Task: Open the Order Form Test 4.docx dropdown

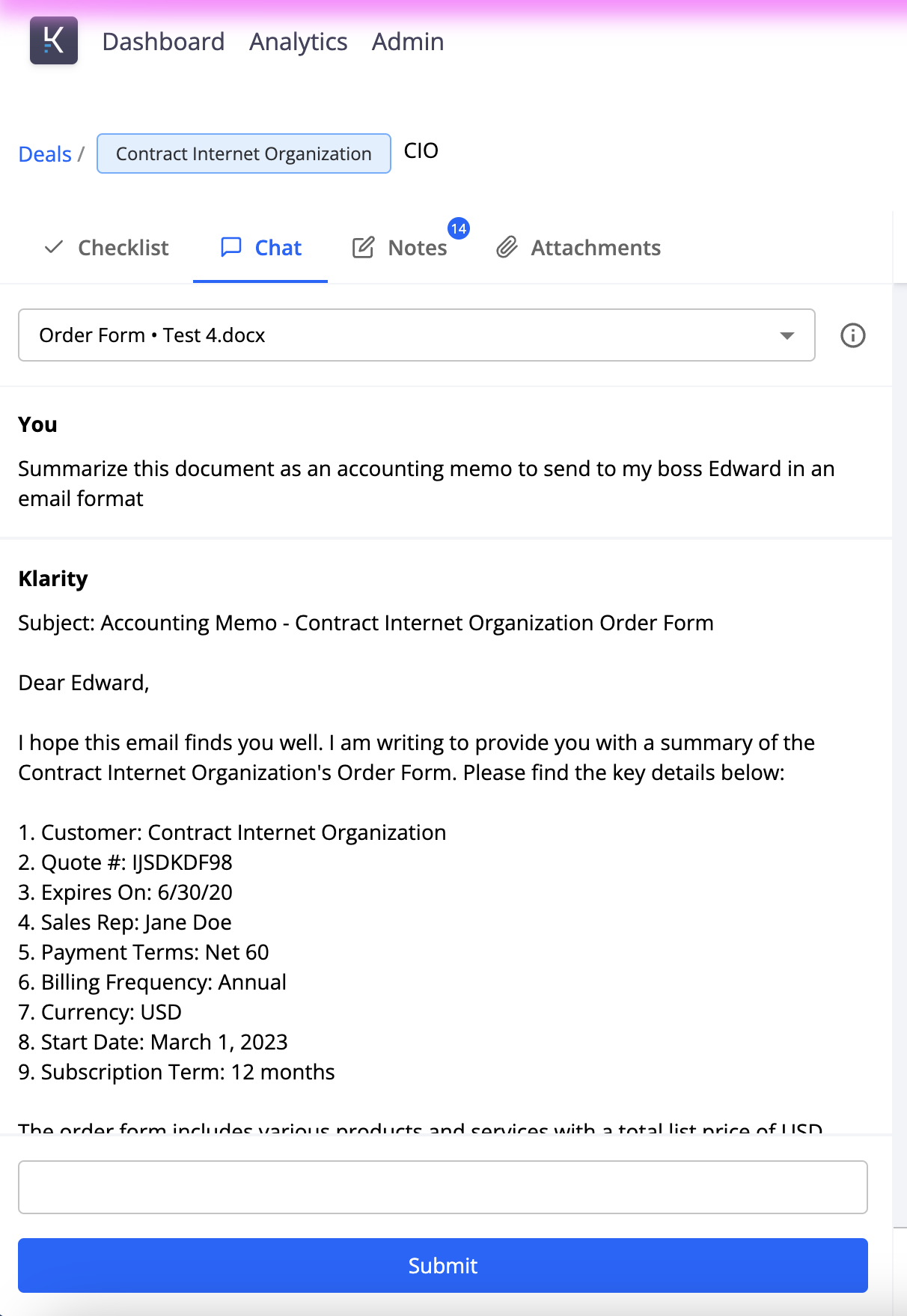Action: (417, 335)
